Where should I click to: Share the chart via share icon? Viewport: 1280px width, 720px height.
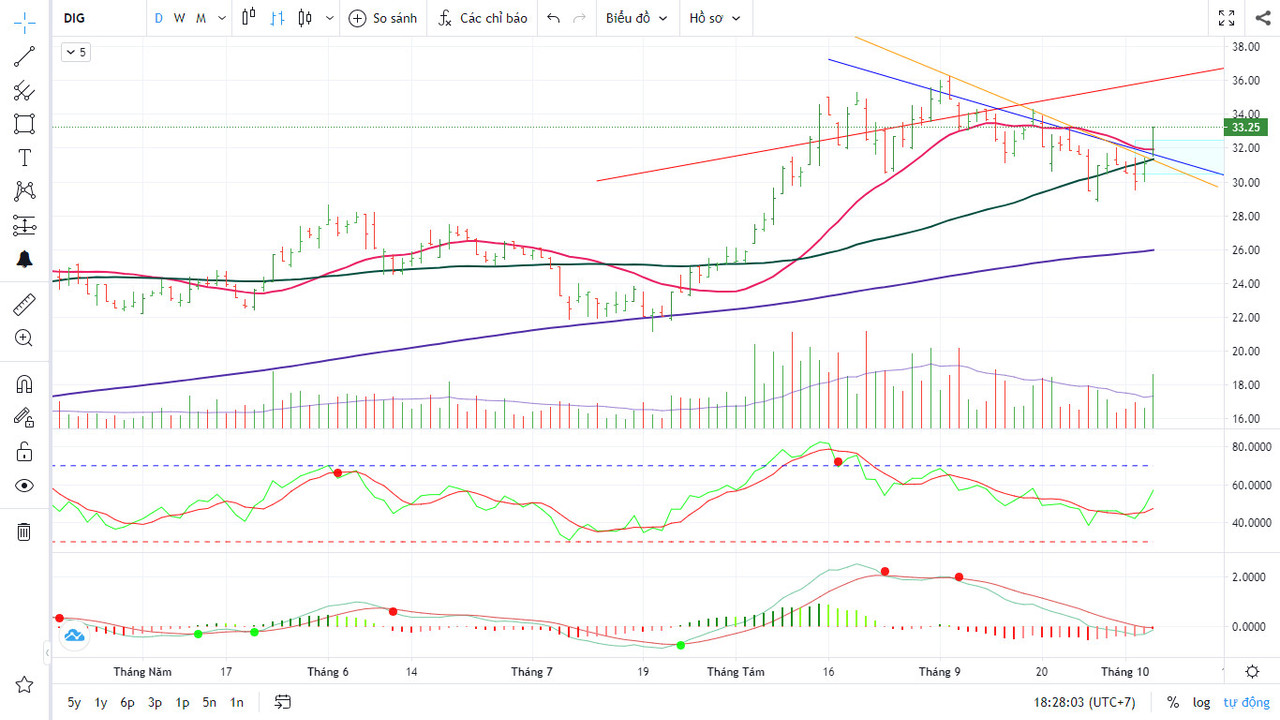[1261, 18]
